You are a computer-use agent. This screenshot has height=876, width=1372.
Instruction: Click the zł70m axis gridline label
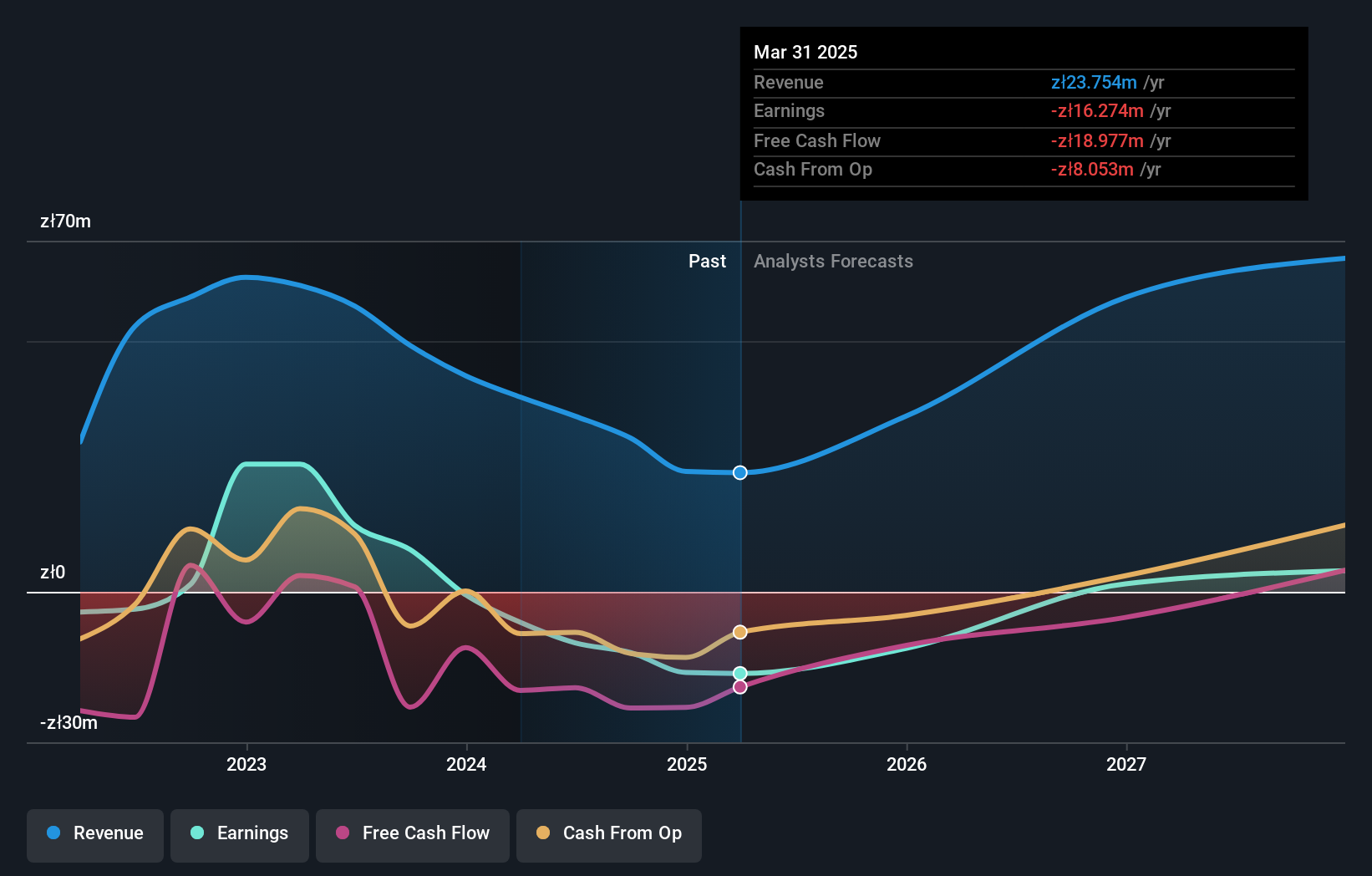point(65,221)
